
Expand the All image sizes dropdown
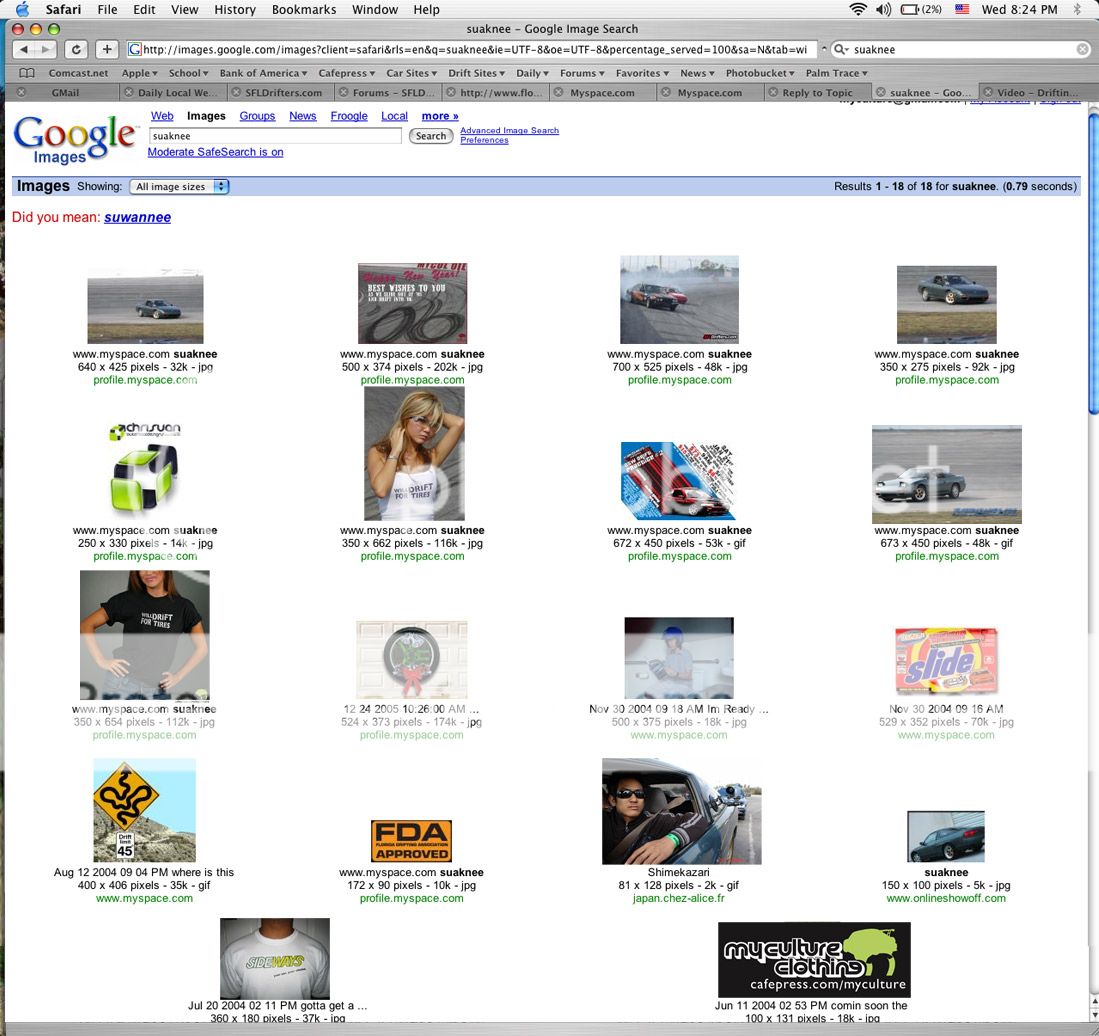[179, 187]
